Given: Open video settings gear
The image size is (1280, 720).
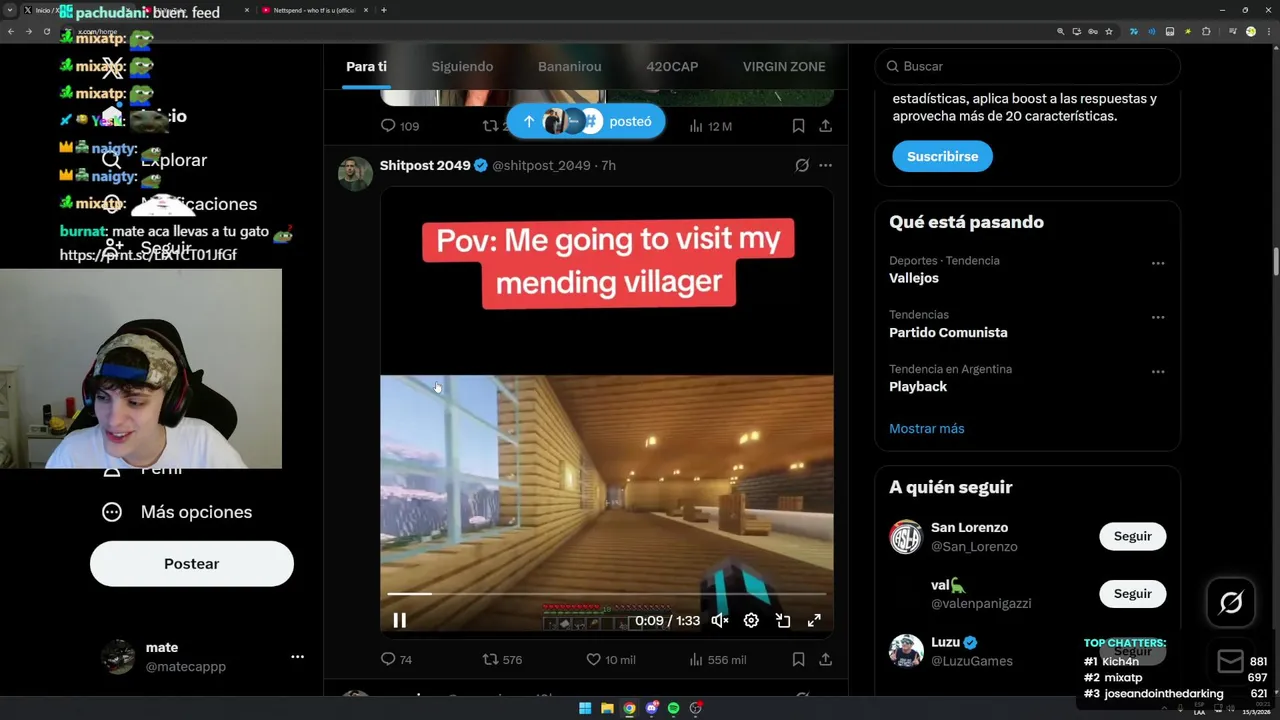Looking at the screenshot, I should (x=751, y=620).
